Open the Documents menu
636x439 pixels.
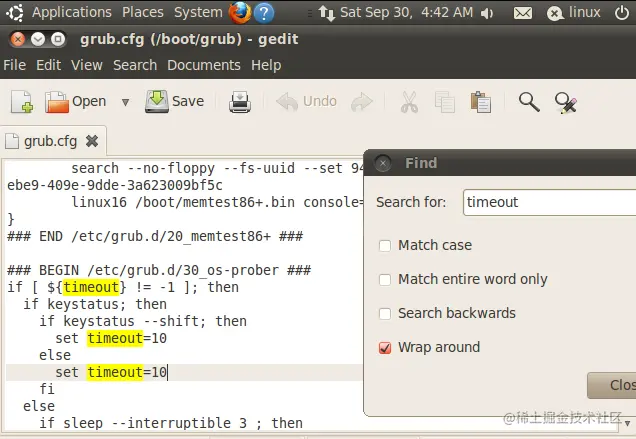click(204, 65)
